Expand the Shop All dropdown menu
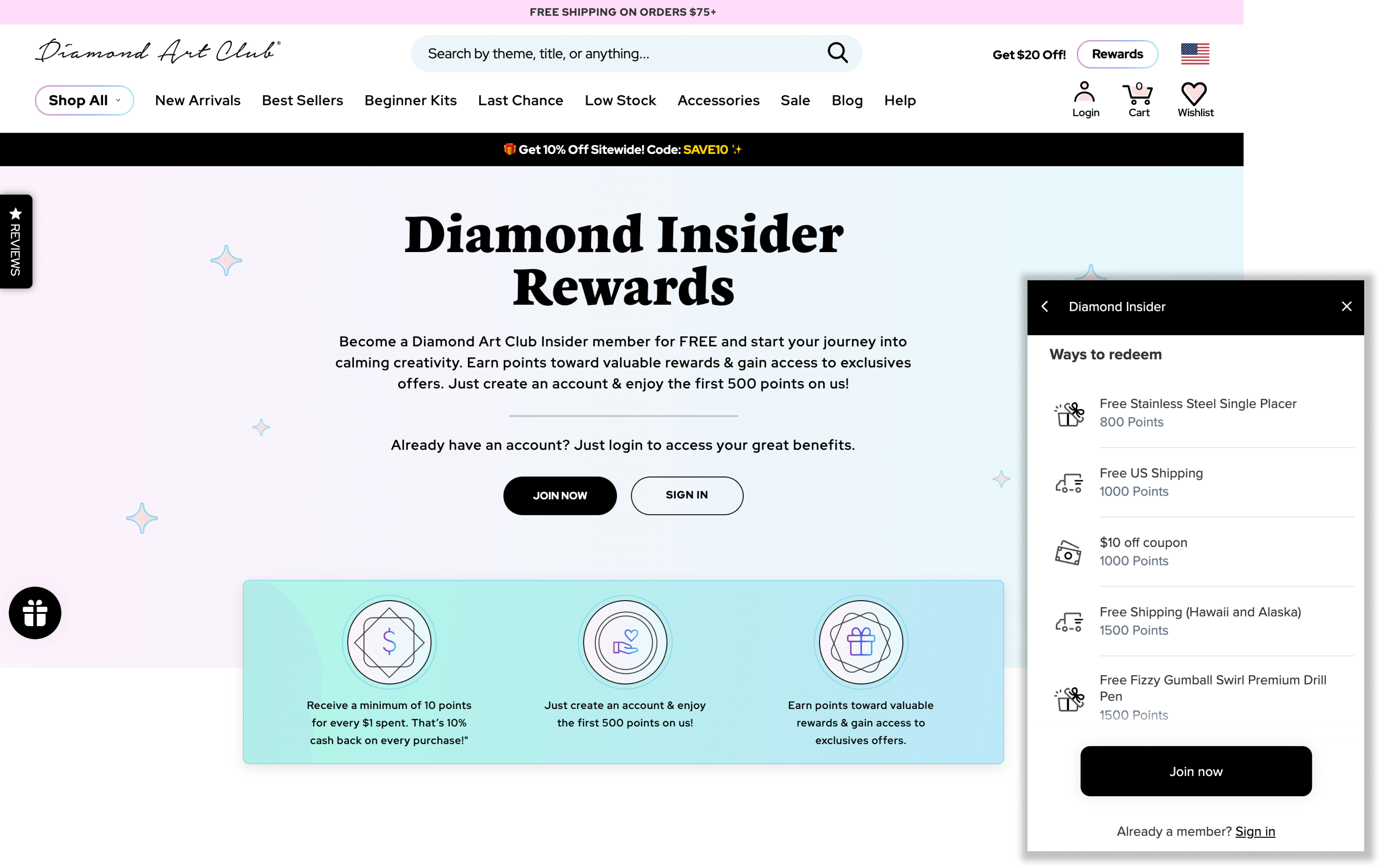1381x868 pixels. click(85, 100)
